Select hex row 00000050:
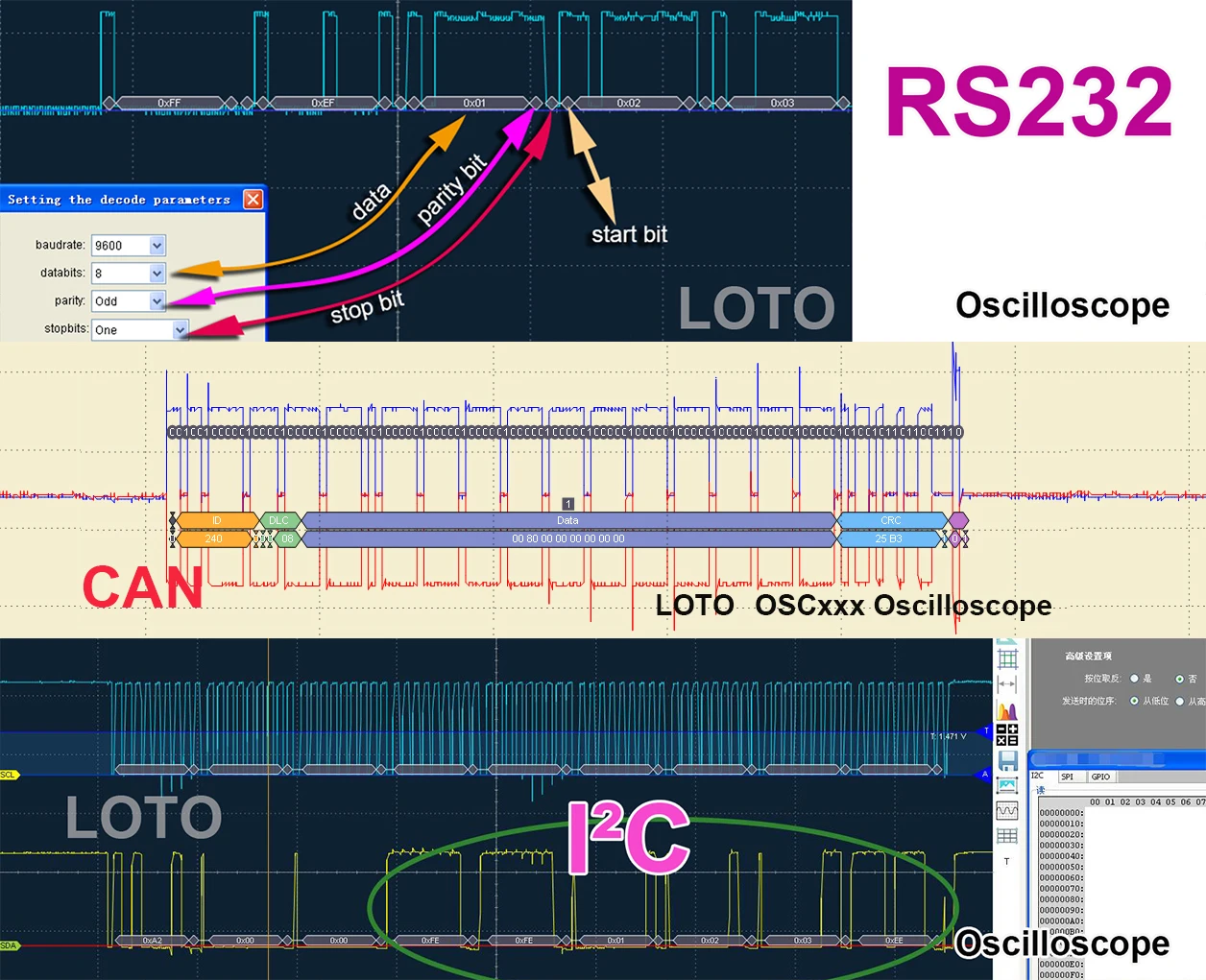This screenshot has height=980, width=1206. point(1061,867)
